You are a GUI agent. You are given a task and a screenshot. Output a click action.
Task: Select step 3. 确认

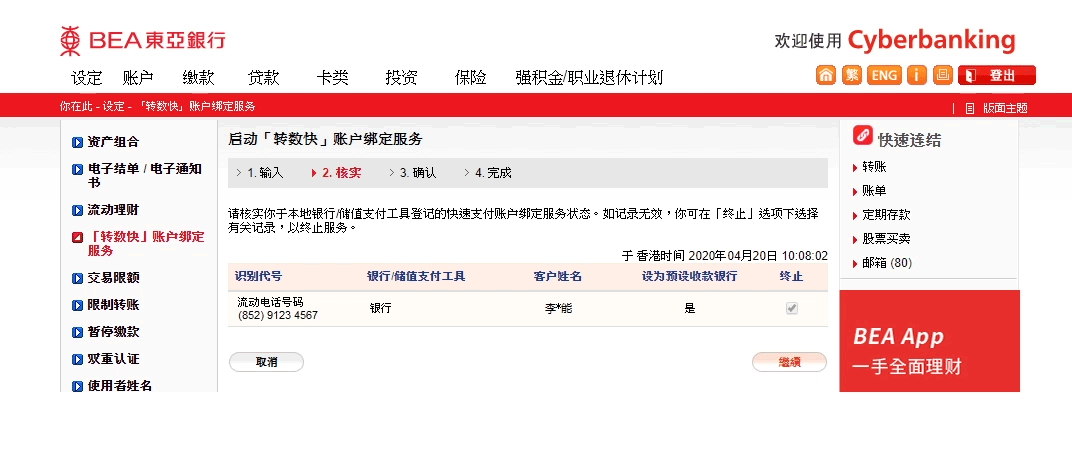tap(418, 173)
